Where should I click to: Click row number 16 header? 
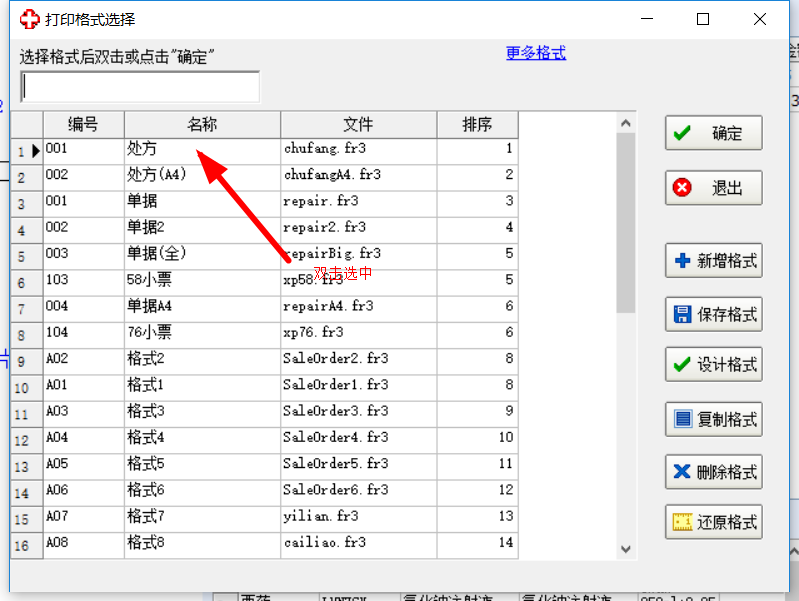click(26, 545)
